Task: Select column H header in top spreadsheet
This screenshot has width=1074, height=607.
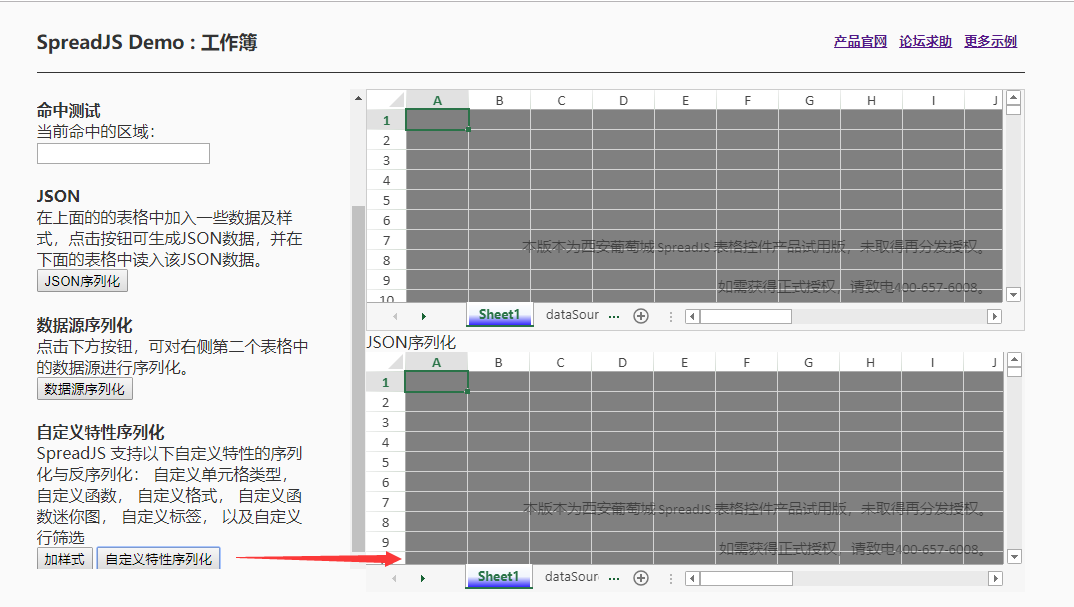Action: [x=871, y=100]
